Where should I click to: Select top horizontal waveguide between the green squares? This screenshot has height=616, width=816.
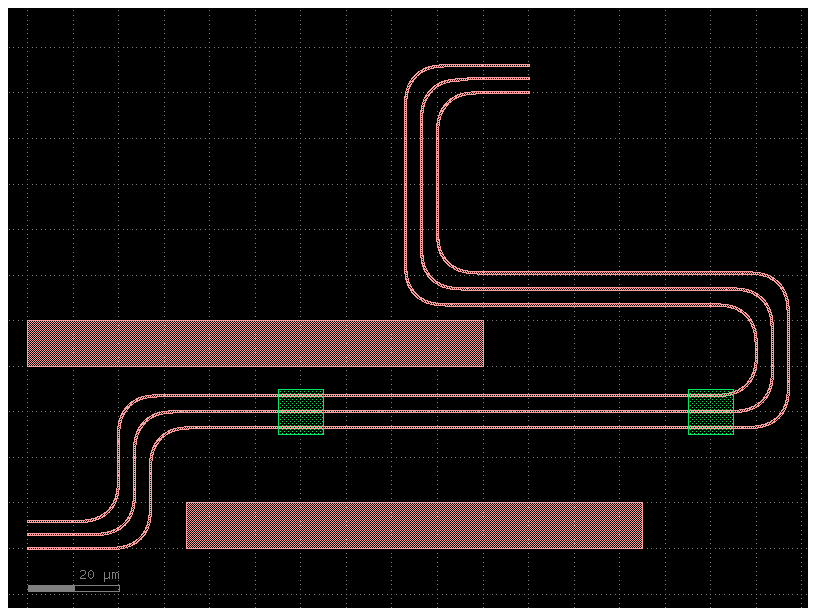500,396
